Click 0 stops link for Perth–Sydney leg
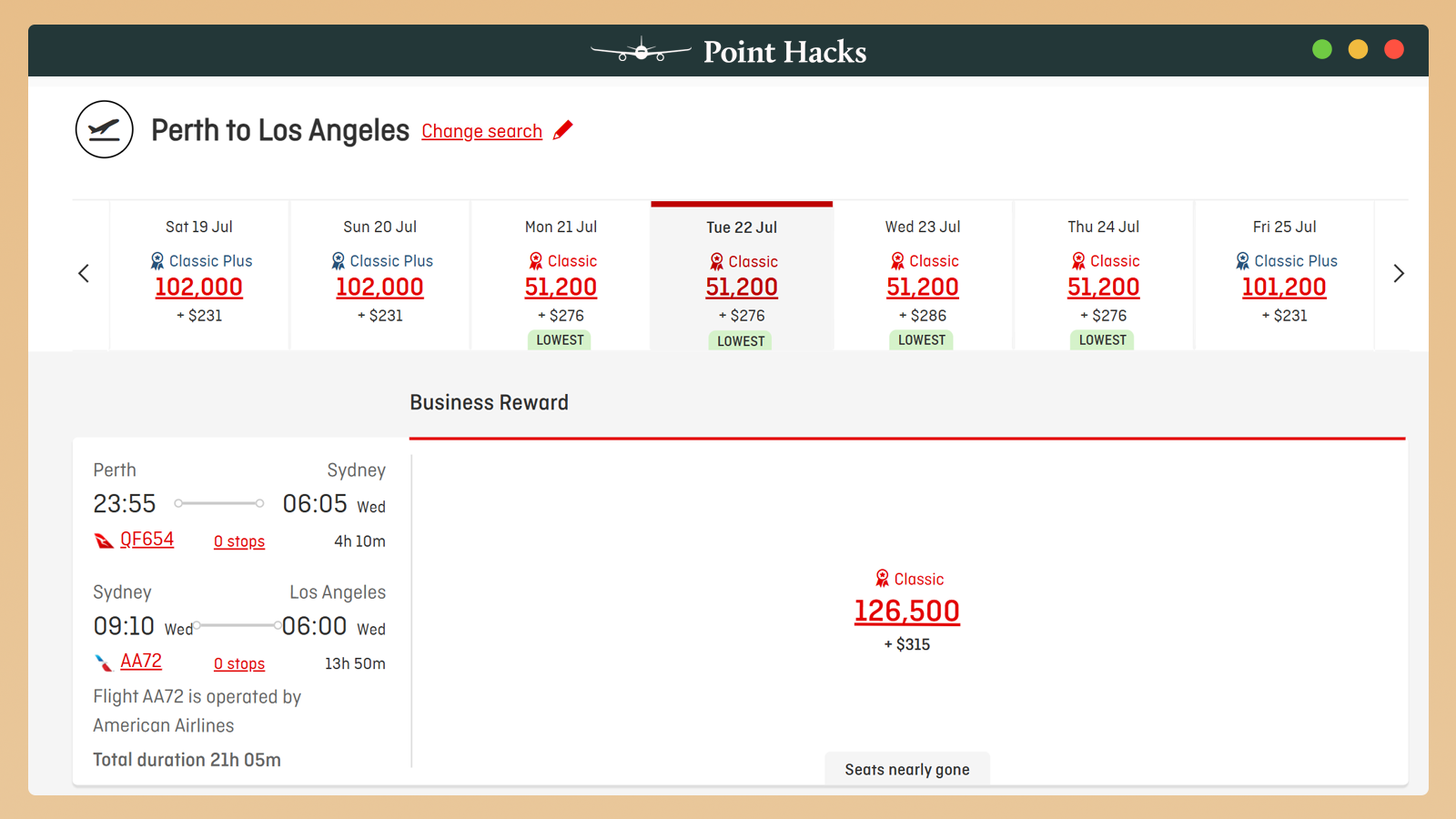The width and height of the screenshot is (1456, 819). point(239,541)
